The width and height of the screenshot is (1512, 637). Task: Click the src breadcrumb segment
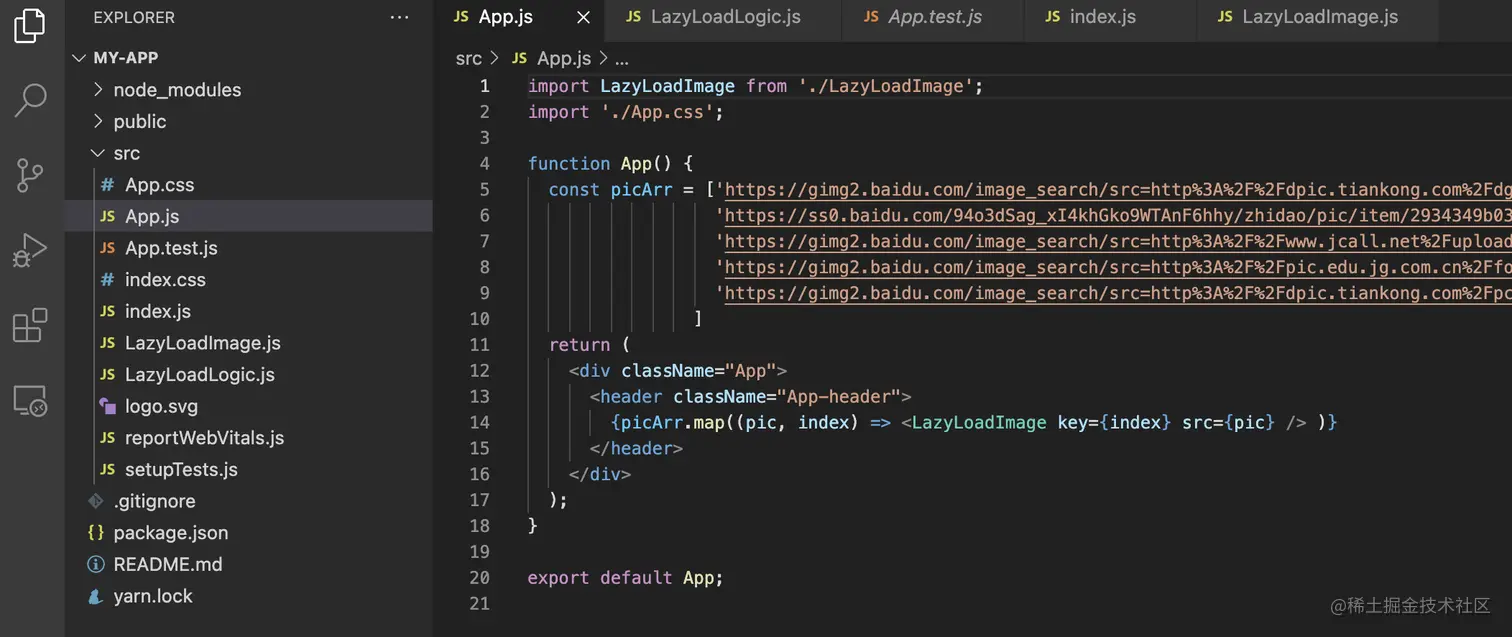point(468,58)
